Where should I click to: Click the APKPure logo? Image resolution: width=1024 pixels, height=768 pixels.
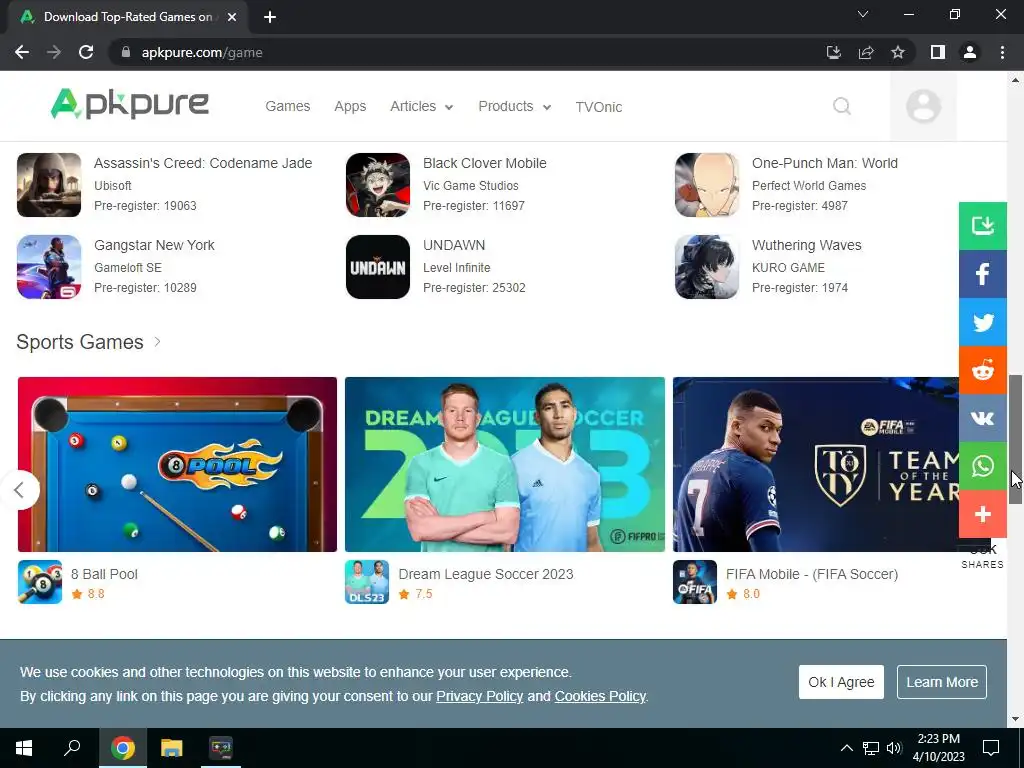click(130, 104)
